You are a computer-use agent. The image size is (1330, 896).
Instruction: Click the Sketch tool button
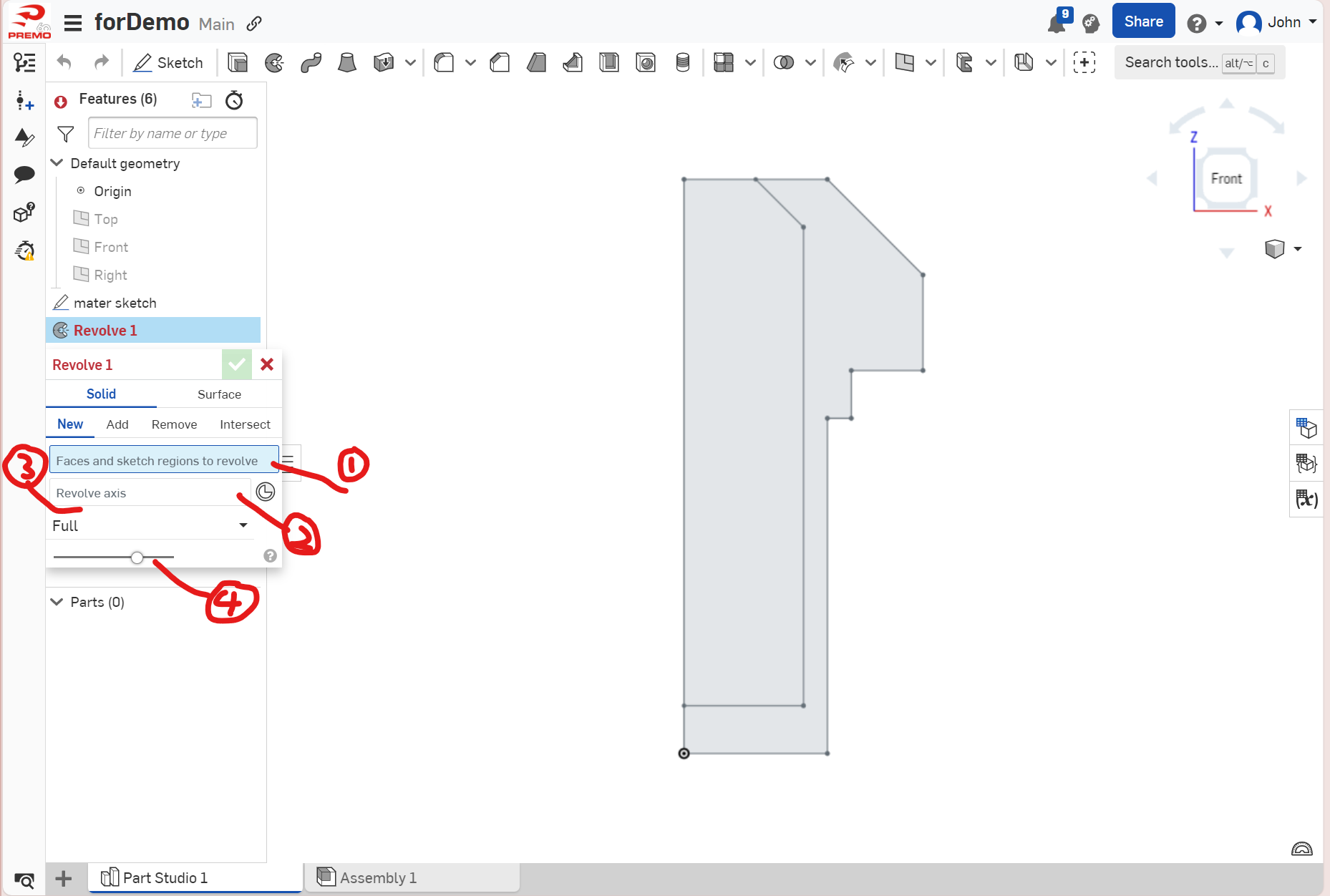[x=169, y=63]
